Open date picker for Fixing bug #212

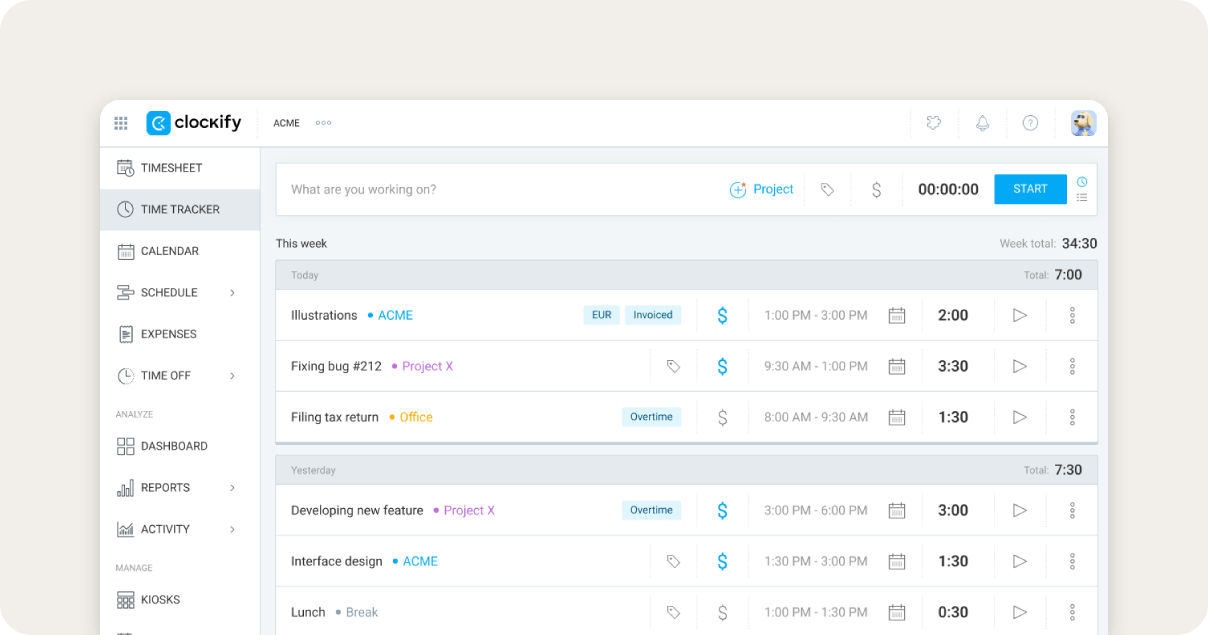[x=897, y=366]
